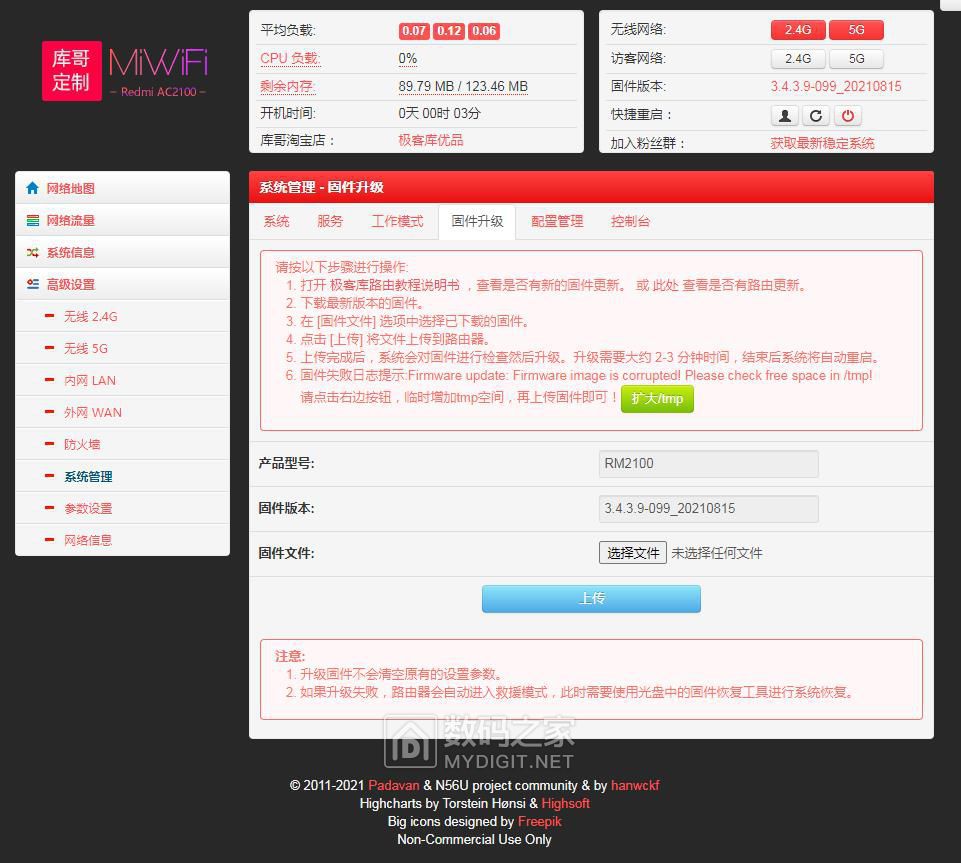The height and width of the screenshot is (863, 961).
Task: Open 无线 2.4G in the sidebar
Action: (90, 316)
